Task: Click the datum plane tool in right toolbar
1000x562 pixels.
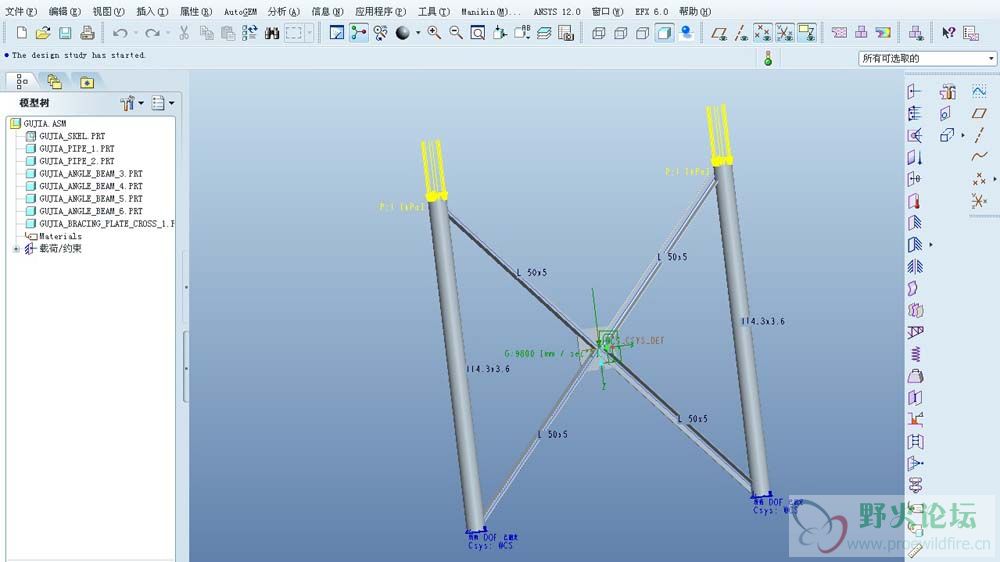Action: pyautogui.click(x=979, y=114)
